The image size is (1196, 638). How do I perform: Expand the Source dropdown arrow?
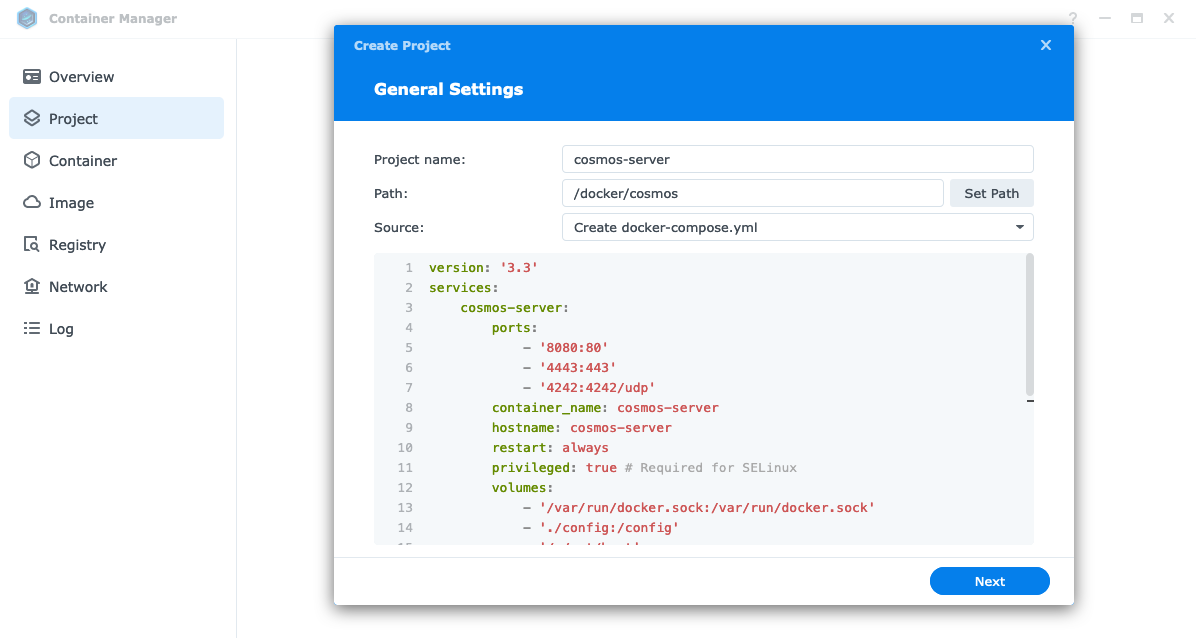click(1019, 228)
